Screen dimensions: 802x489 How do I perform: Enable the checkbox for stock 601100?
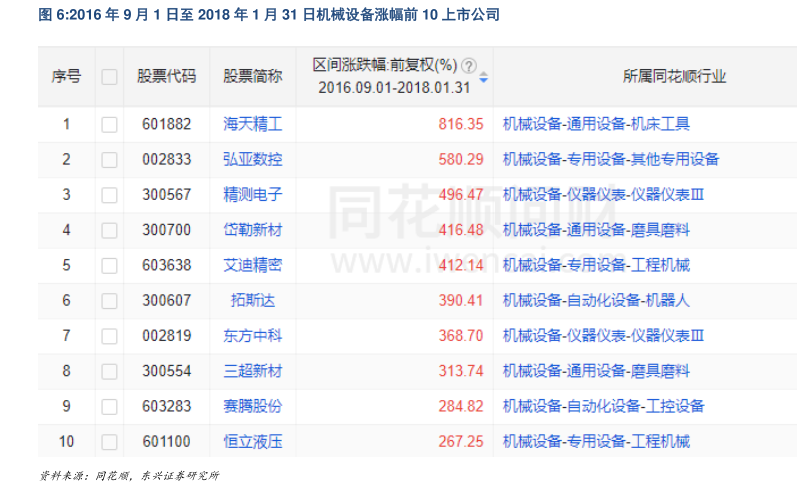[109, 442]
